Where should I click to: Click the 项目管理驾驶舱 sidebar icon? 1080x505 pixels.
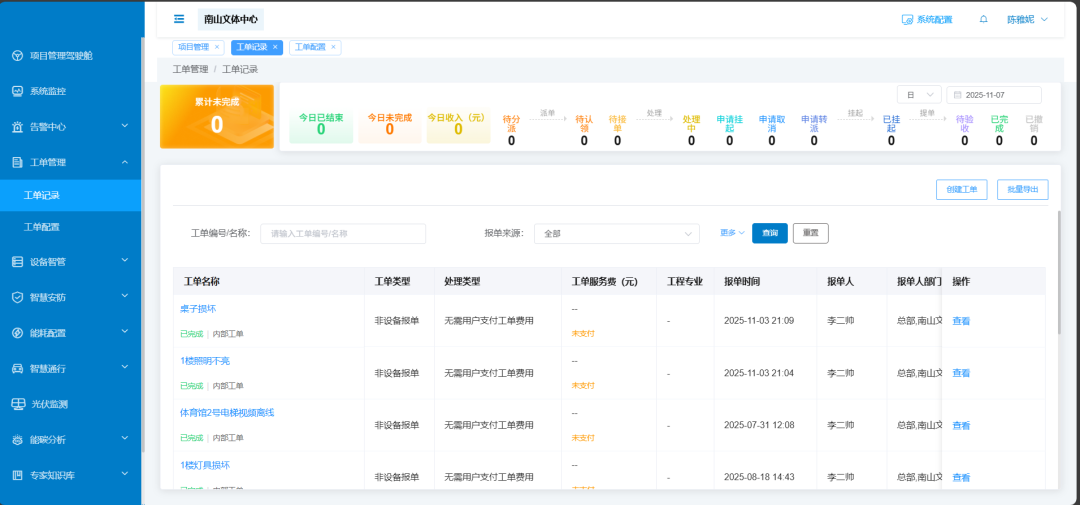tap(18, 56)
